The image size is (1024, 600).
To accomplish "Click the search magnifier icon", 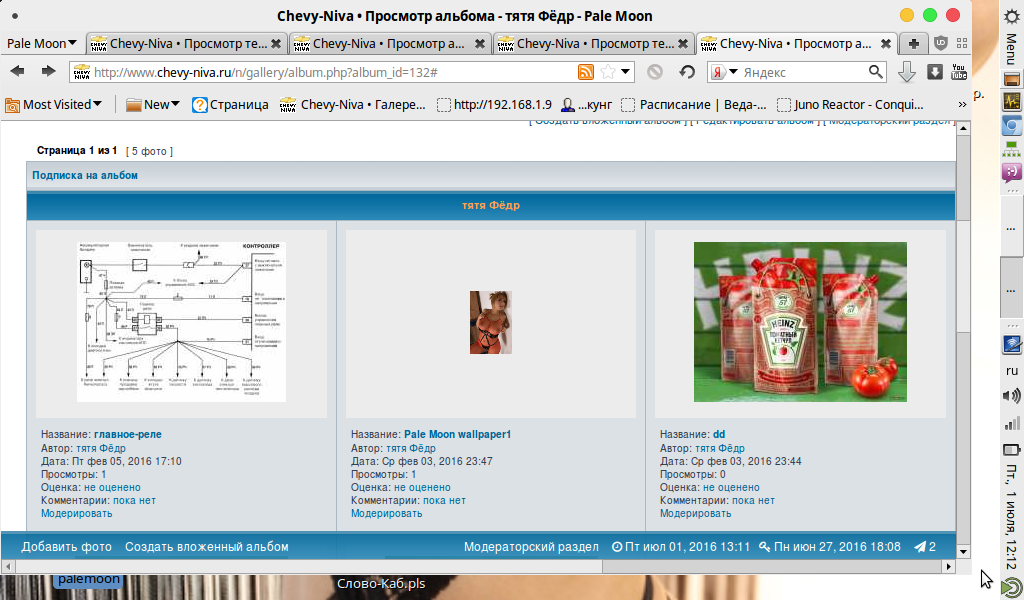I will 876,72.
